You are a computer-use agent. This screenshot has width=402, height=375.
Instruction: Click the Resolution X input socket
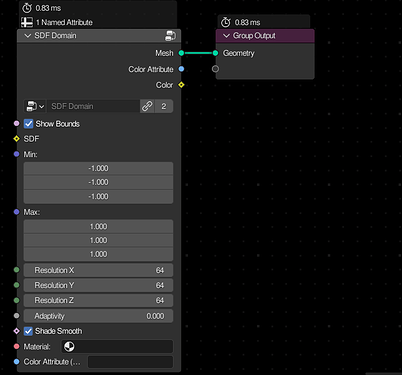pos(17,270)
